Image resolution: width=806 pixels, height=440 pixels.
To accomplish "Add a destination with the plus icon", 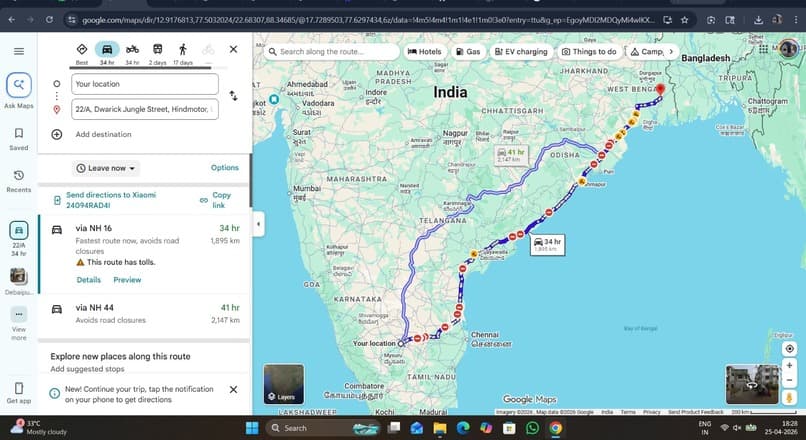I will tap(57, 134).
